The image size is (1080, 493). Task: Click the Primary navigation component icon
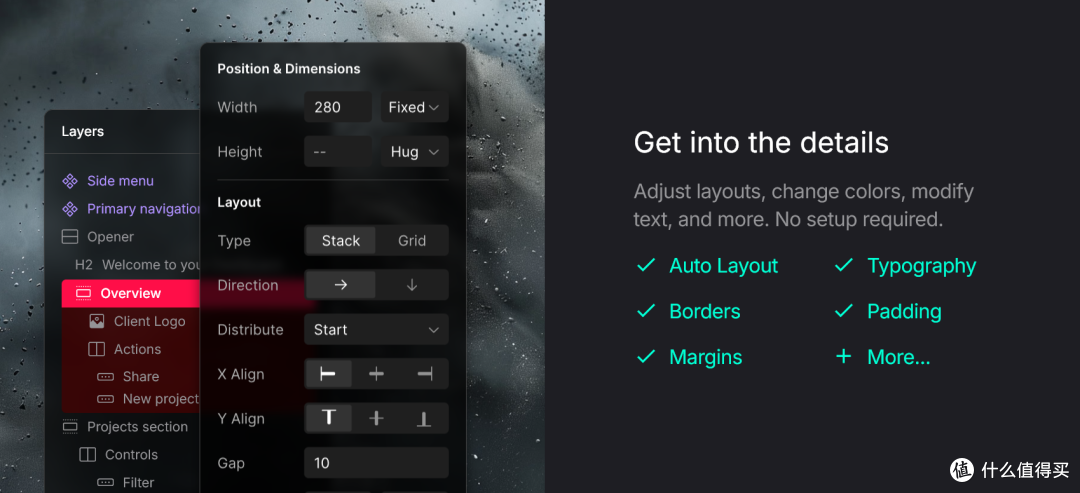tap(70, 209)
